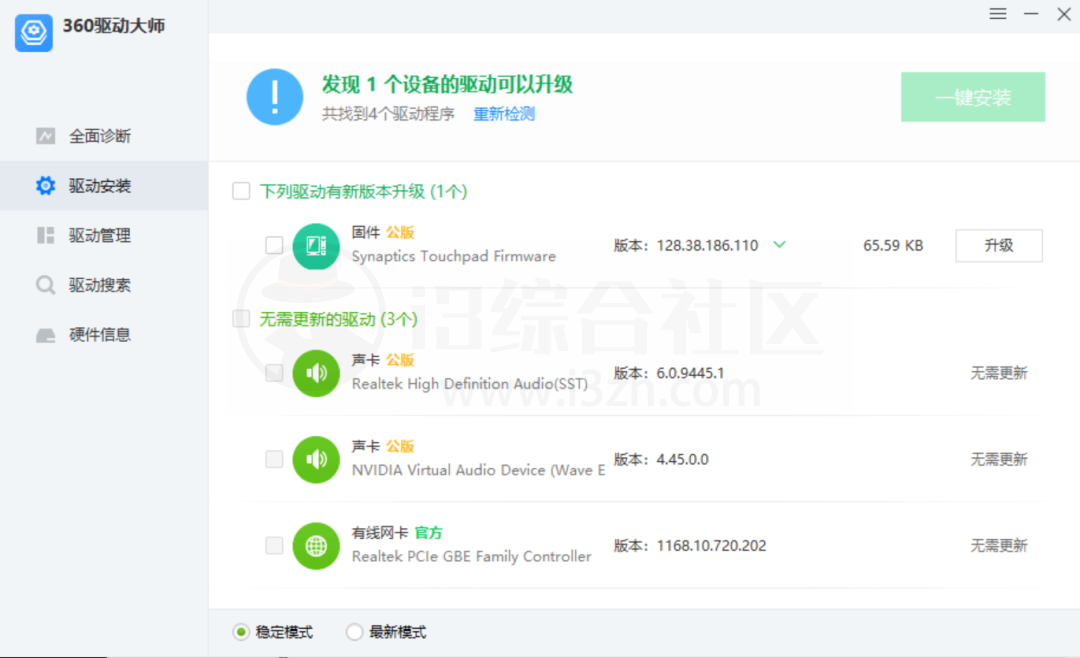Click the 发现 1 个设备的驱动可以升级 headline
This screenshot has height=658, width=1080.
(x=447, y=84)
